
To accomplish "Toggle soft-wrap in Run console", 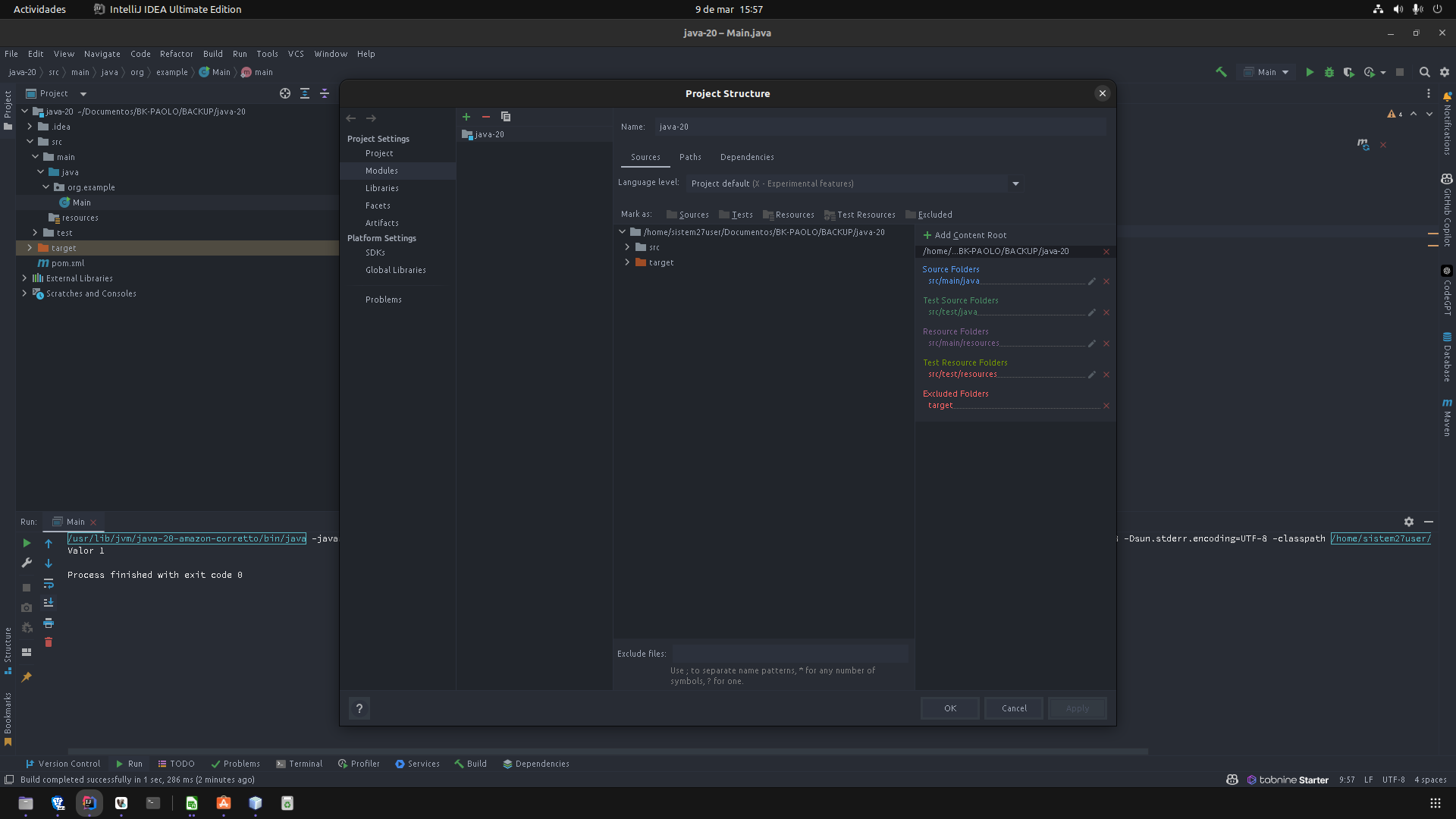I will pyautogui.click(x=49, y=583).
